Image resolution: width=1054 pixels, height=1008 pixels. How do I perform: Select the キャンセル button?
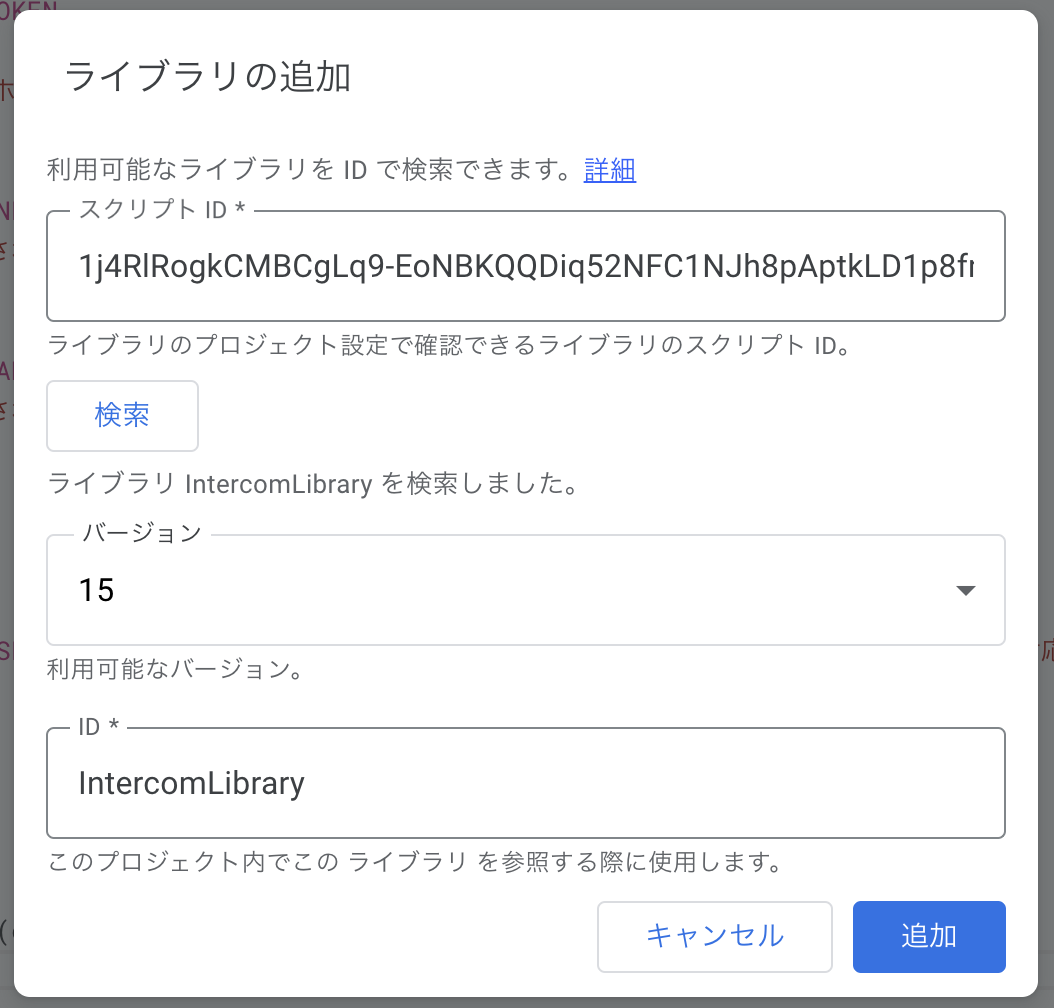[714, 936]
